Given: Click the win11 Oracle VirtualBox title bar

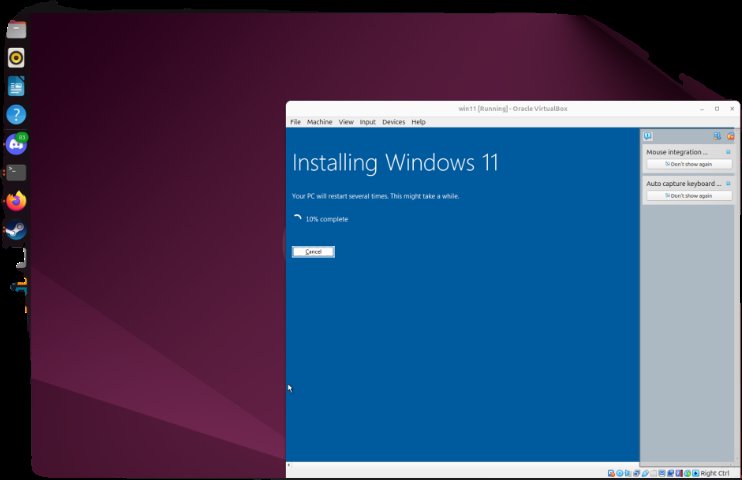Looking at the screenshot, I should (512, 108).
